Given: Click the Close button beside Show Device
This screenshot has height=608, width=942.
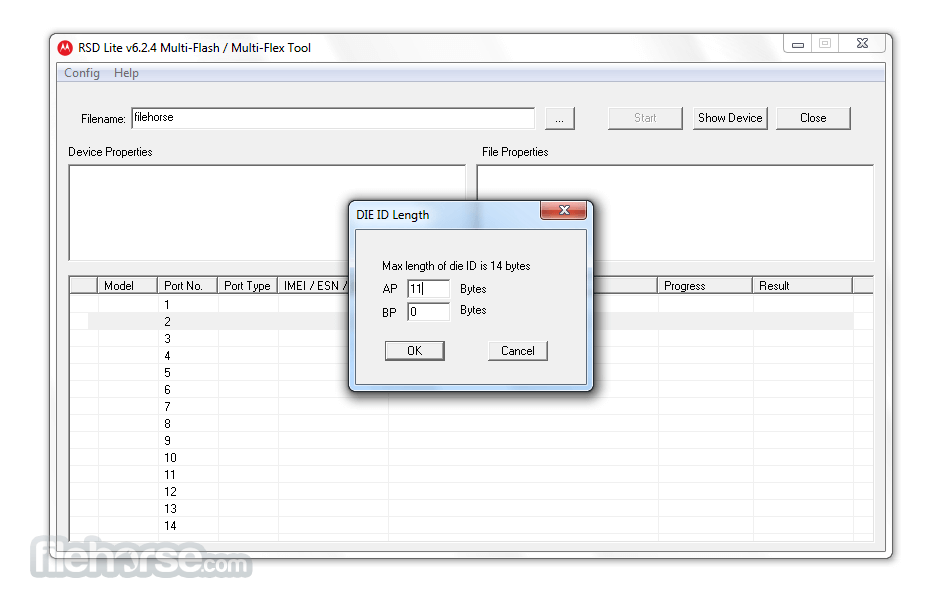Looking at the screenshot, I should pyautogui.click(x=813, y=118).
